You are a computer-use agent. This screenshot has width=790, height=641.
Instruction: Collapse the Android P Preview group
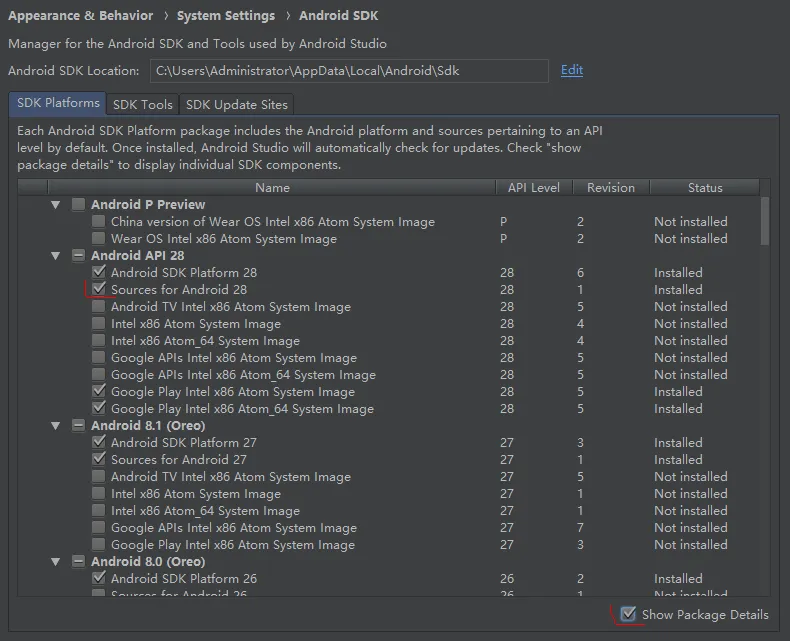click(56, 204)
